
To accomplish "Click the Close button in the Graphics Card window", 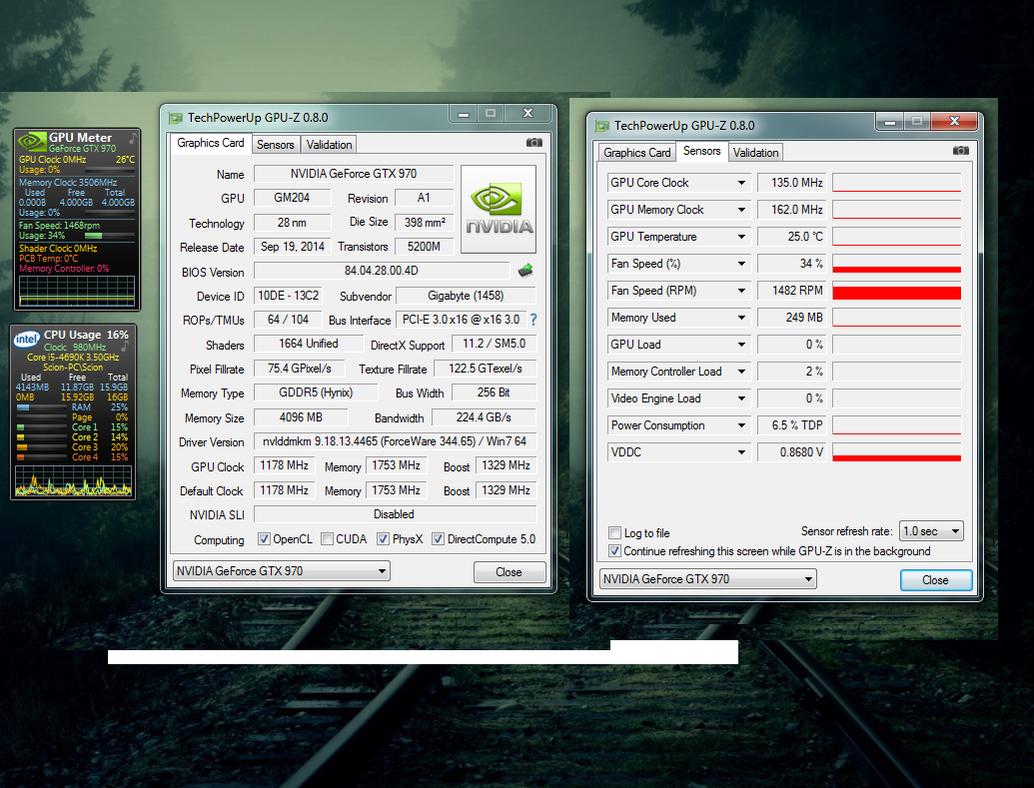I will [x=509, y=572].
